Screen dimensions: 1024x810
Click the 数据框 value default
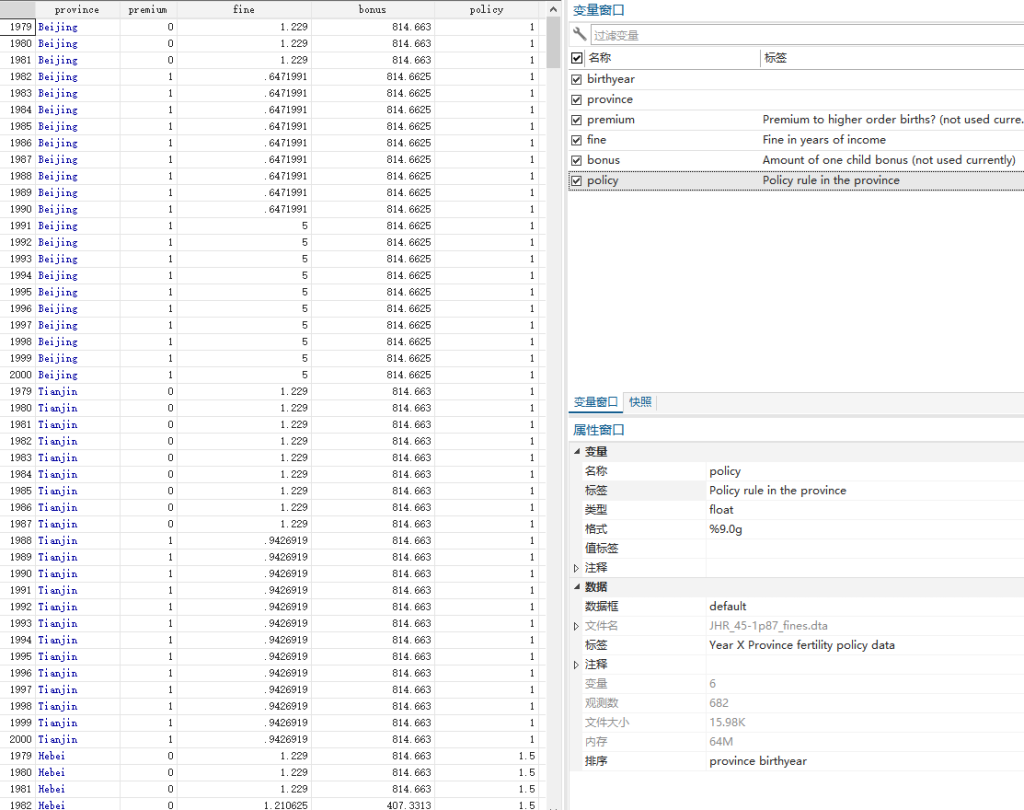click(x=728, y=606)
